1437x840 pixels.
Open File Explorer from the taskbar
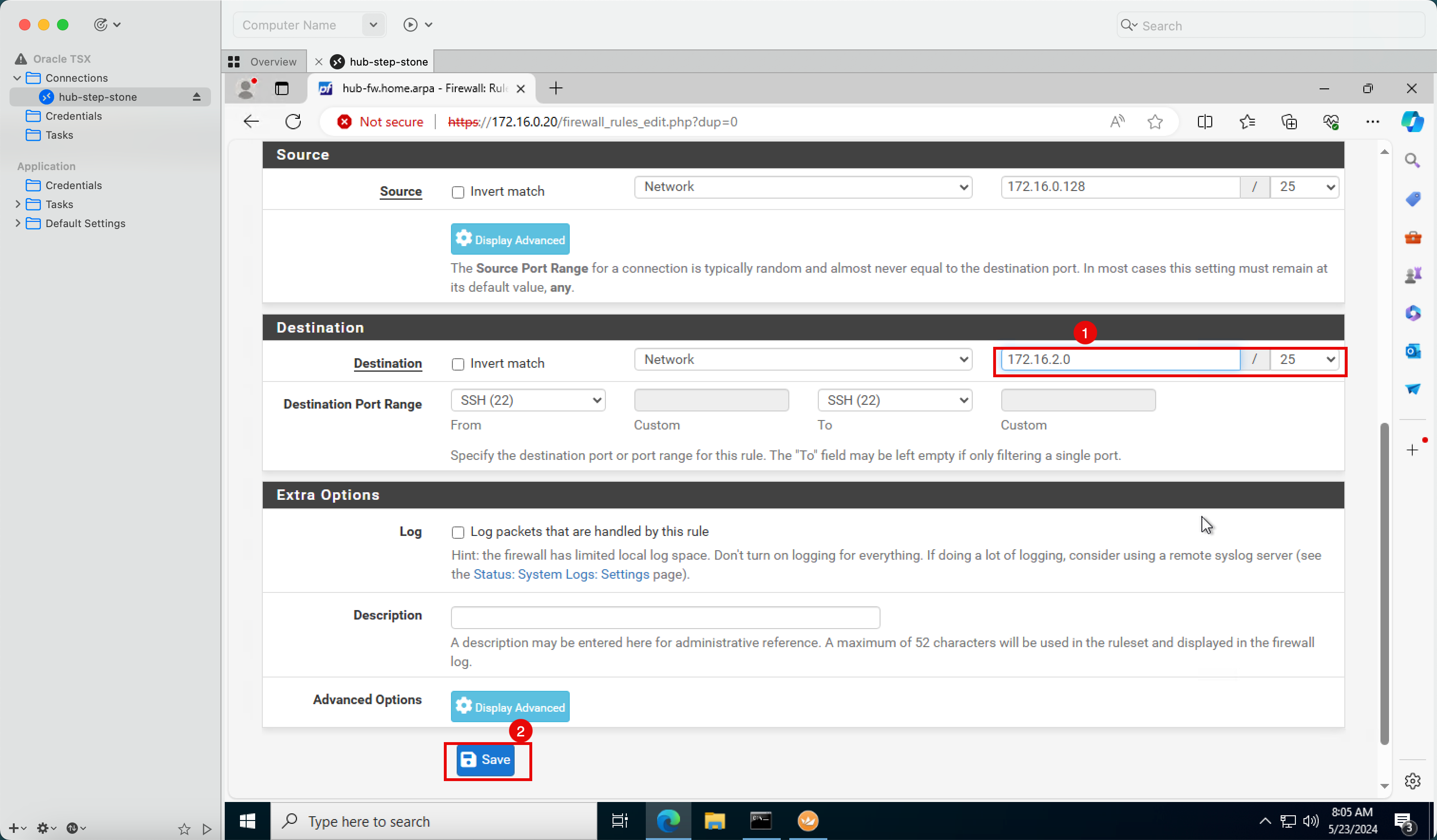point(714,821)
